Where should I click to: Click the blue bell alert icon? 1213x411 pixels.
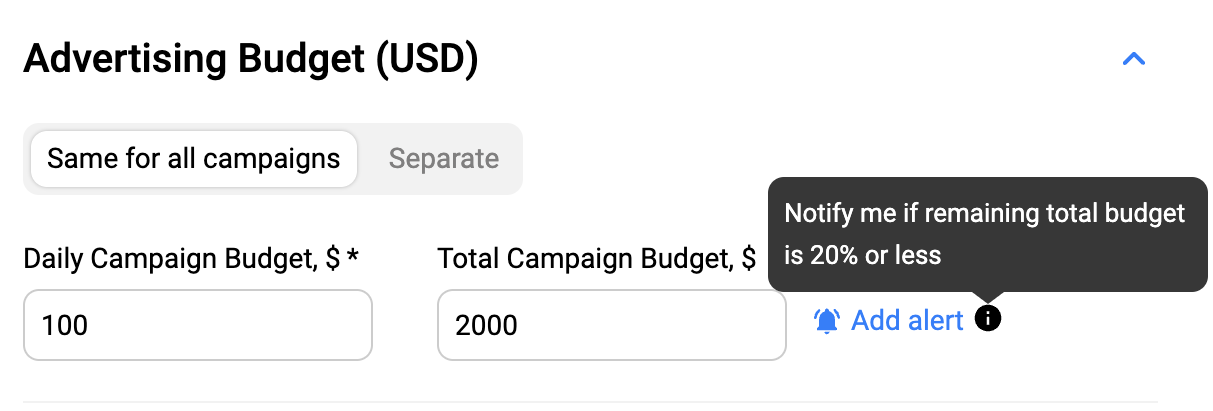point(827,321)
